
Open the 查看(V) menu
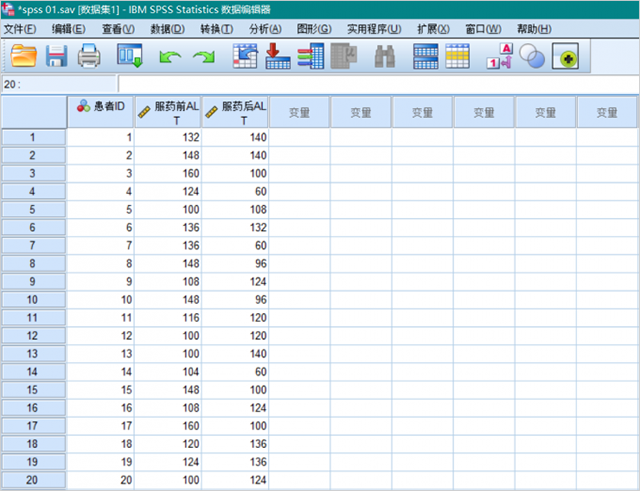coord(118,29)
